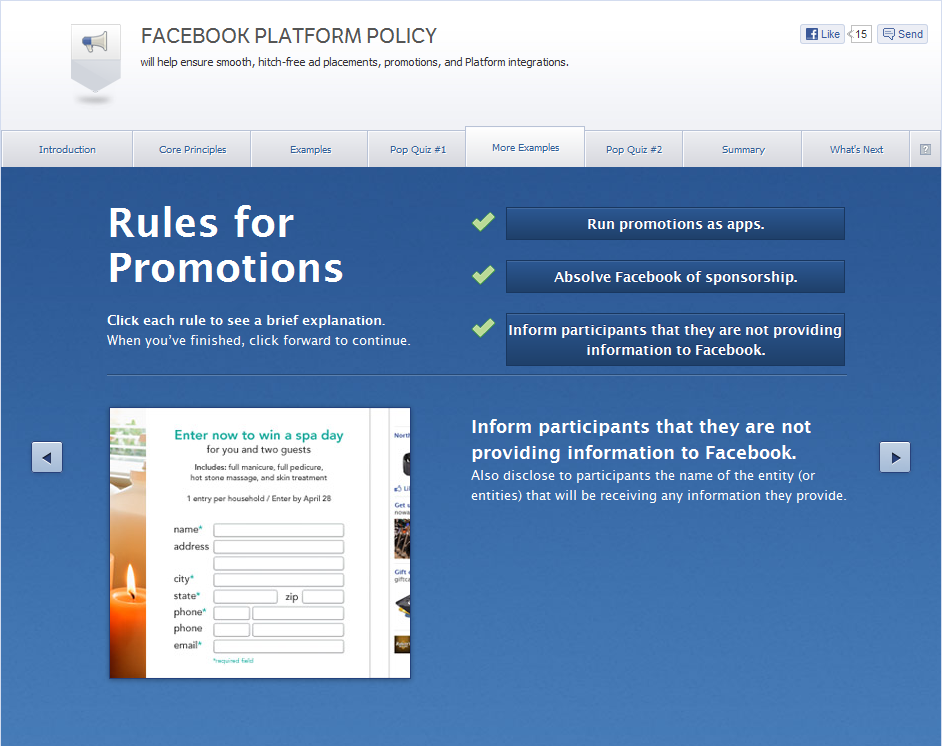Click the help question mark icon
Screen dimensions: 942x746
(925, 150)
